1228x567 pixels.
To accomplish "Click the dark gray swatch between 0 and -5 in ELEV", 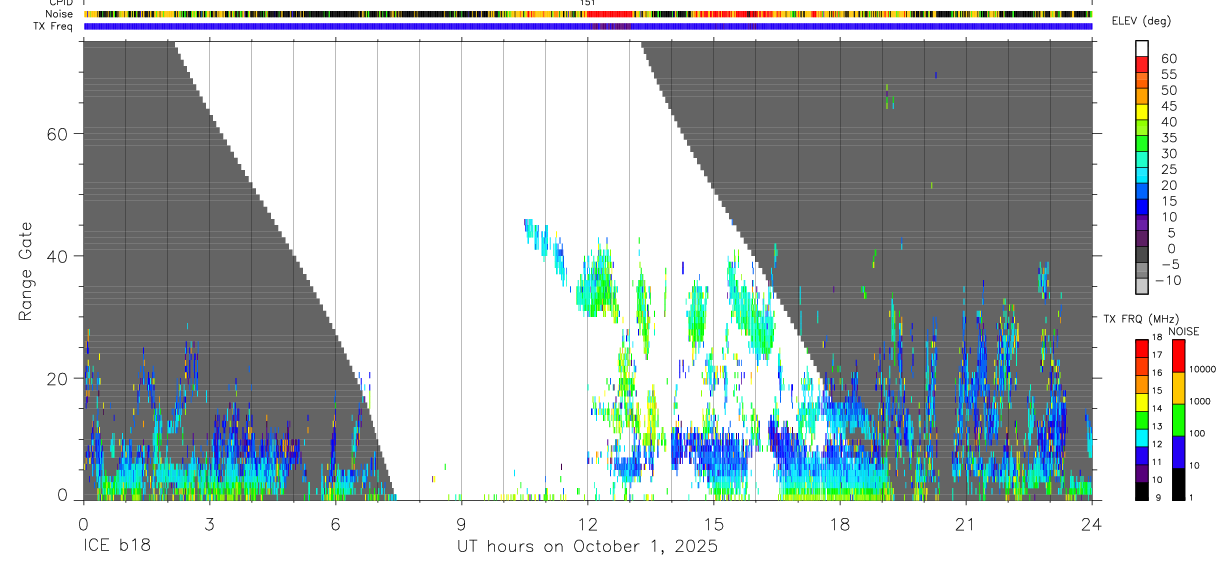I will [x=1142, y=256].
